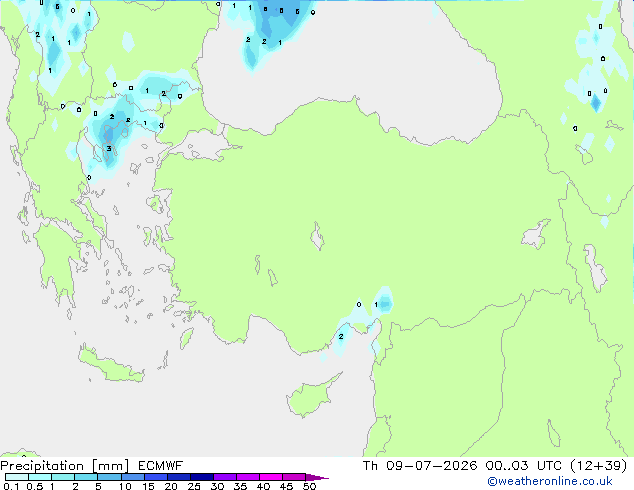Open the weatheronline.co.uk link
634x490 pixels.
[x=550, y=482]
